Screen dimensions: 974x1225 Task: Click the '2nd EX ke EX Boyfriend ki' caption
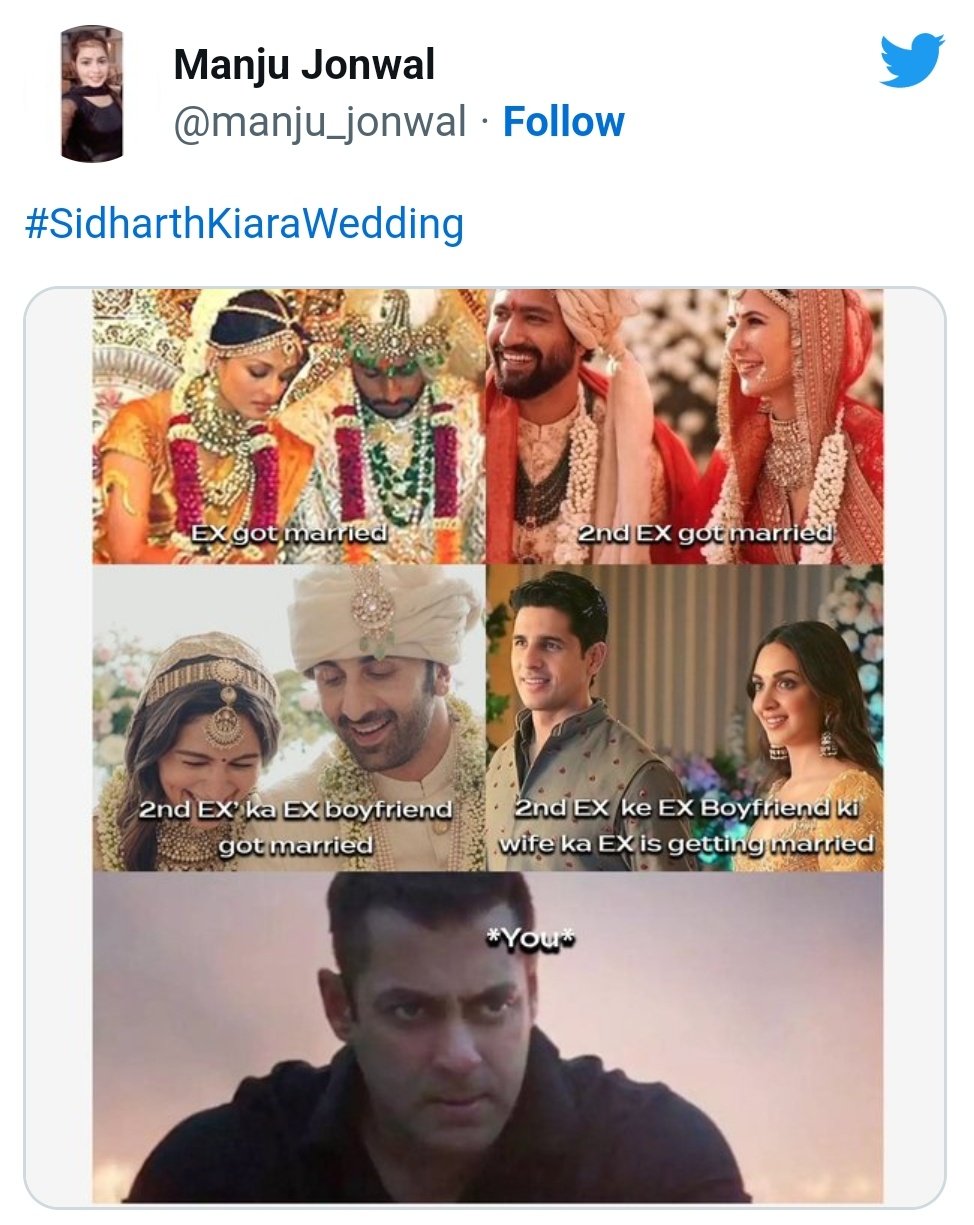click(686, 807)
